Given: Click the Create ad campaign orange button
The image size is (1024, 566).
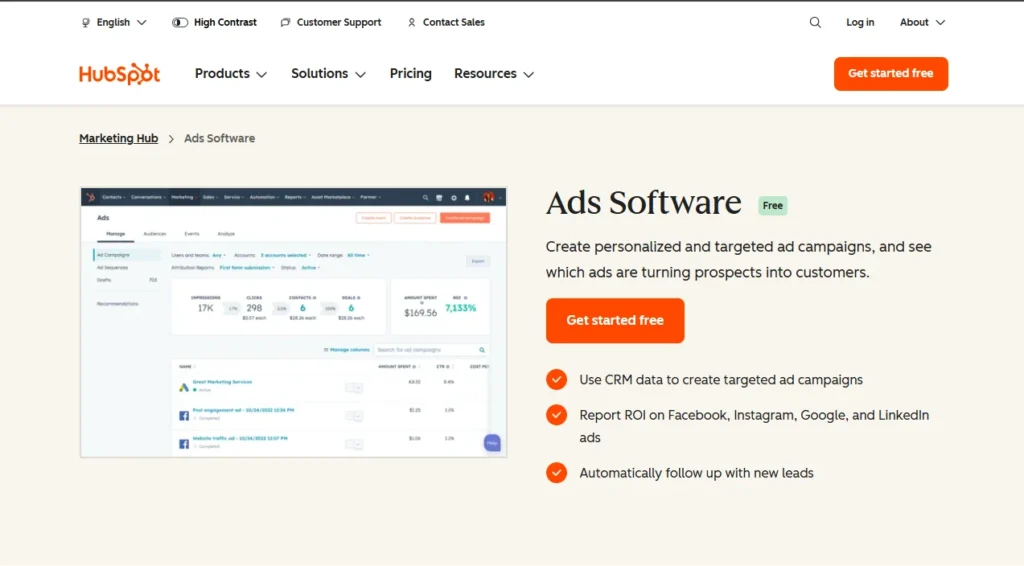Looking at the screenshot, I should pos(464,218).
